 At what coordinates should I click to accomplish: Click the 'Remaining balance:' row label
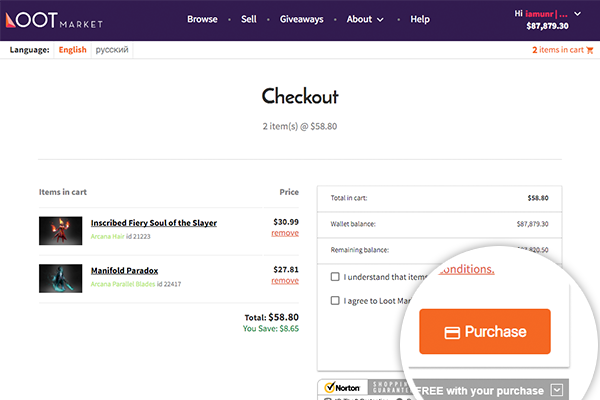pos(360,250)
